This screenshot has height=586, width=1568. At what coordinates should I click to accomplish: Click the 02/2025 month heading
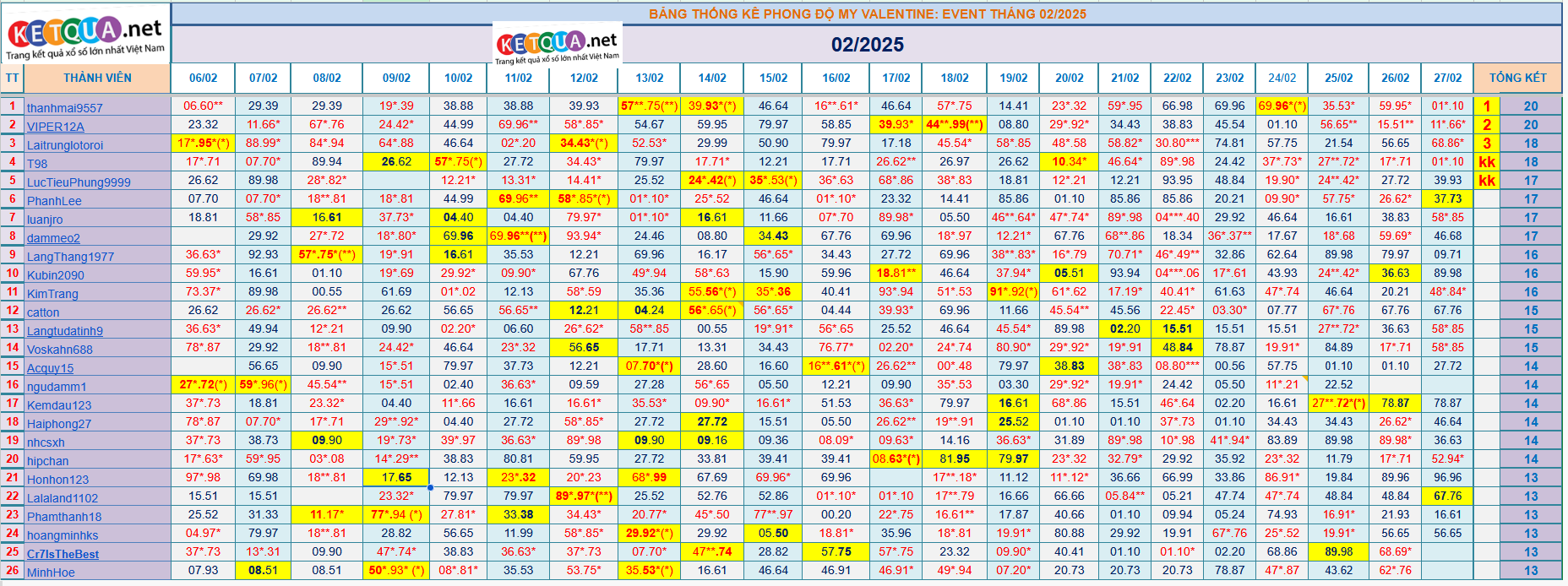pos(867,44)
